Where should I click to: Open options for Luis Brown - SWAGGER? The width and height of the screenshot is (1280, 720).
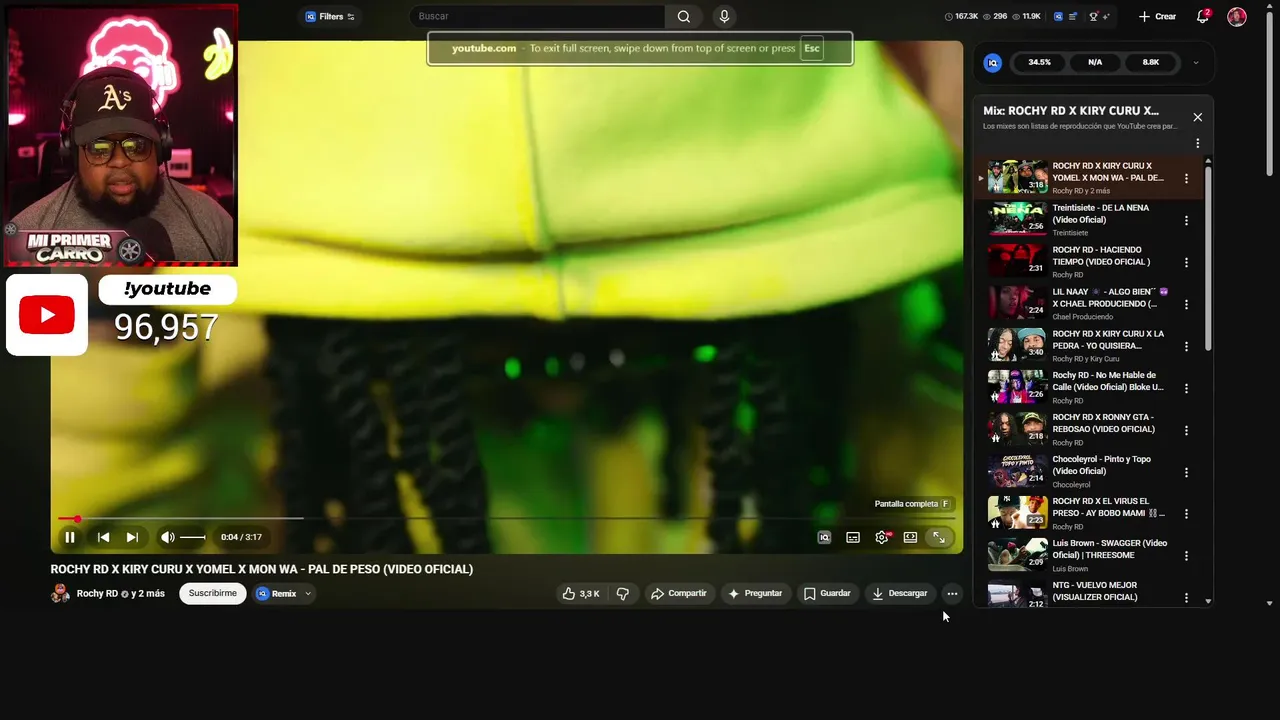click(1187, 556)
